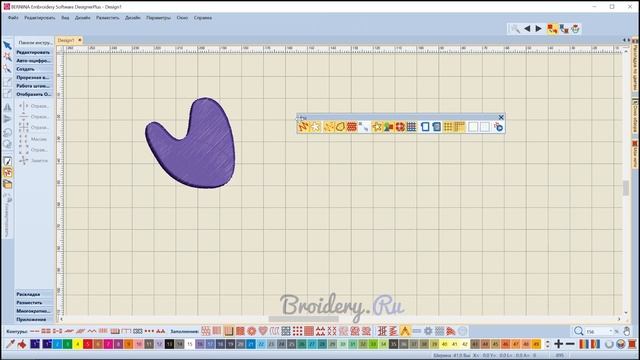Click the shape outline icon in floating toolbar
The image size is (640, 360).
coord(340,127)
